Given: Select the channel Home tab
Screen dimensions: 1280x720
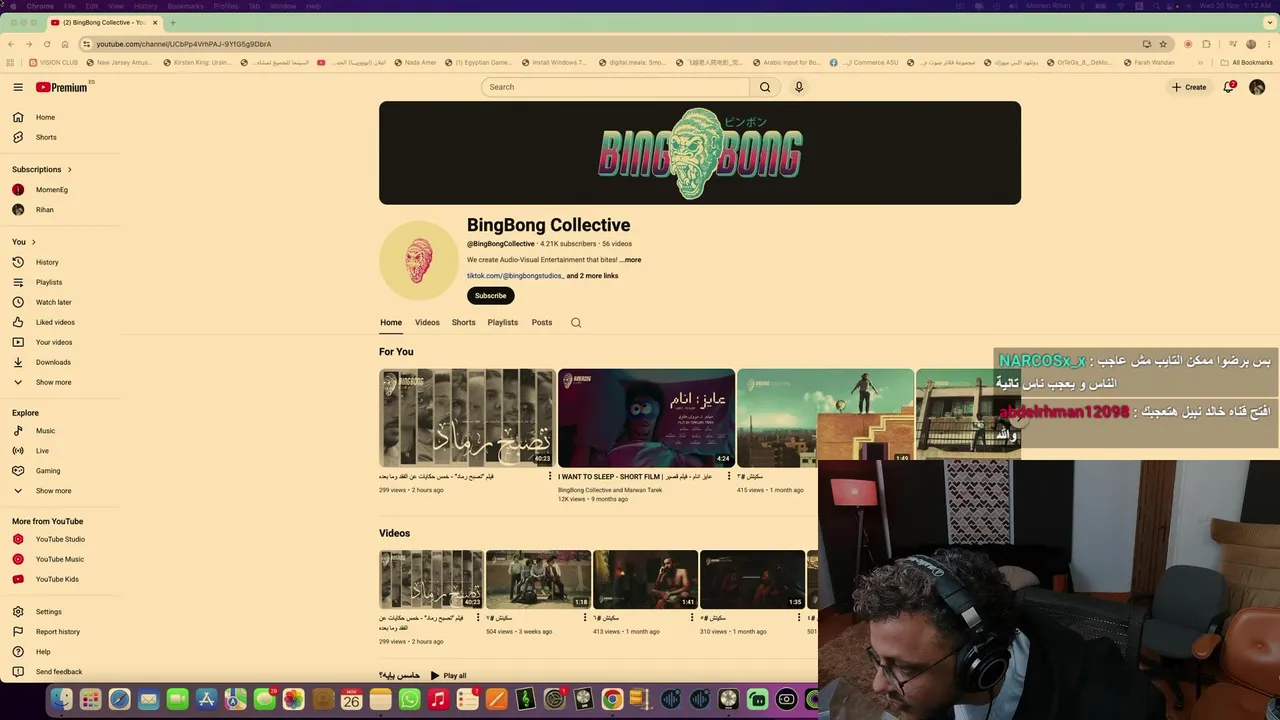Looking at the screenshot, I should point(391,322).
